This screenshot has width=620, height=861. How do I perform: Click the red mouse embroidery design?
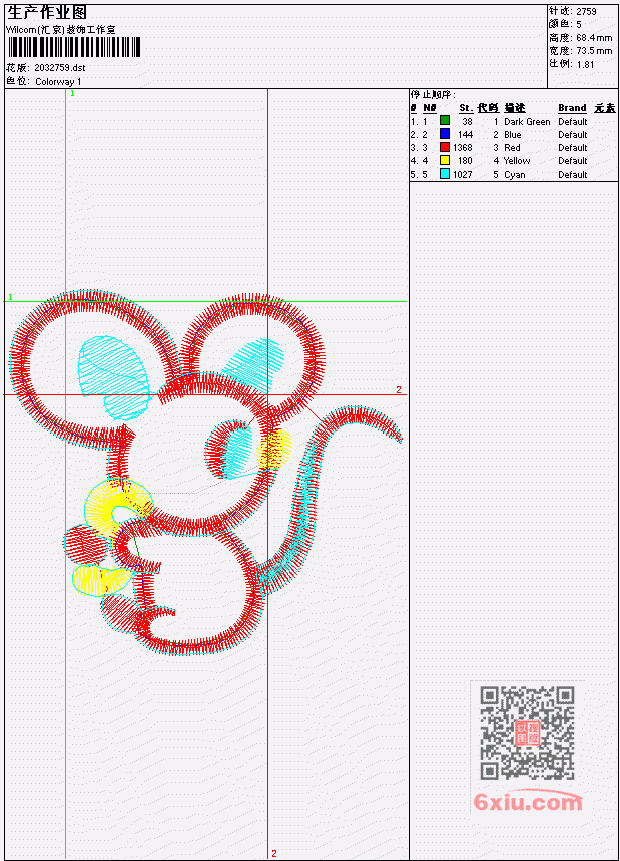coord(205,472)
